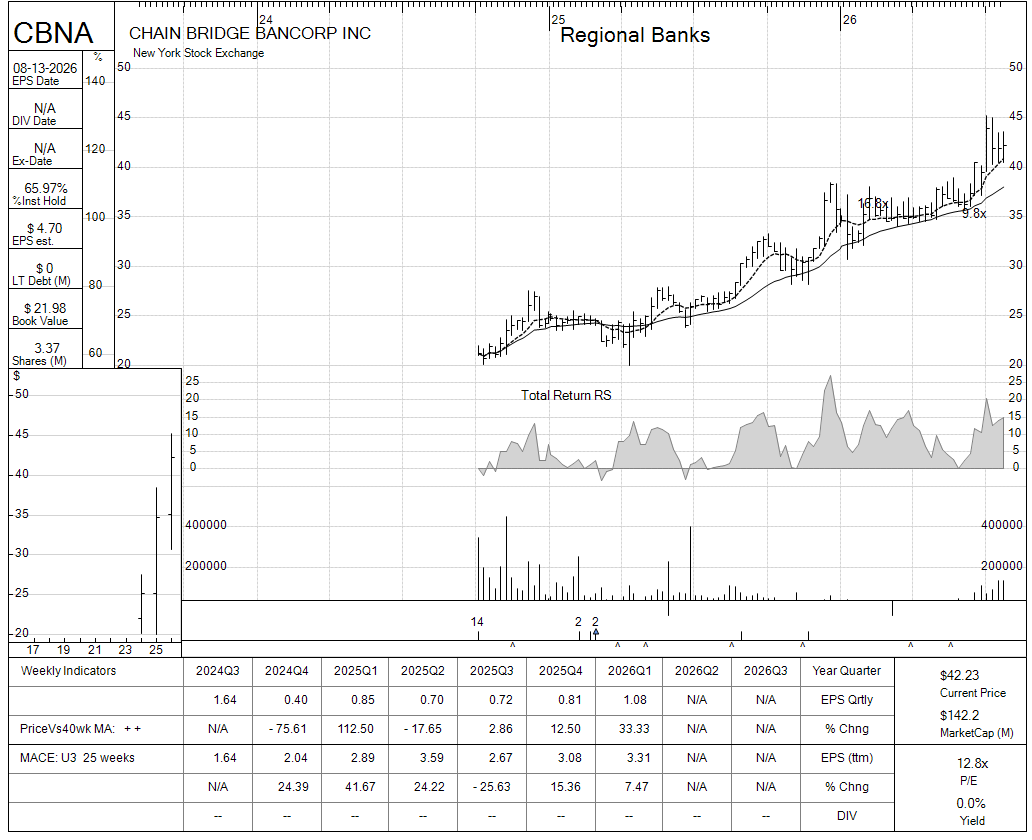The width and height of the screenshot is (1032, 840).
Task: Click the 2025Q4 column header
Action: click(x=561, y=671)
